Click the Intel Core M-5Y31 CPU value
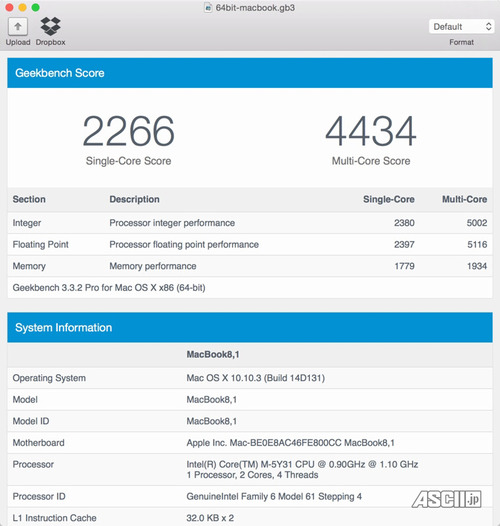This screenshot has height=526, width=500. click(x=302, y=465)
